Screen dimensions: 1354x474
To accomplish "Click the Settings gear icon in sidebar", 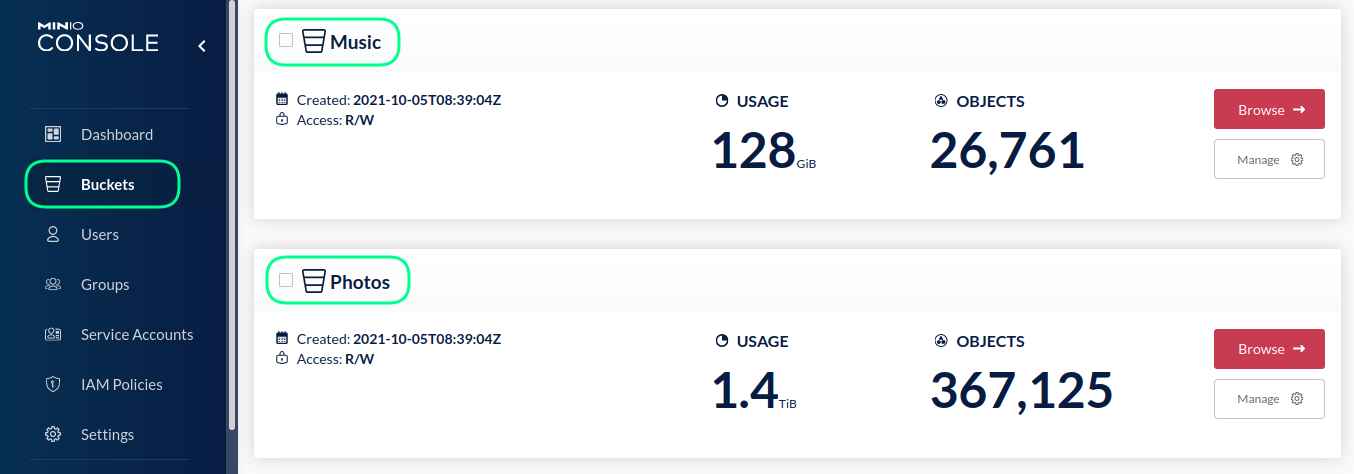I will (54, 434).
